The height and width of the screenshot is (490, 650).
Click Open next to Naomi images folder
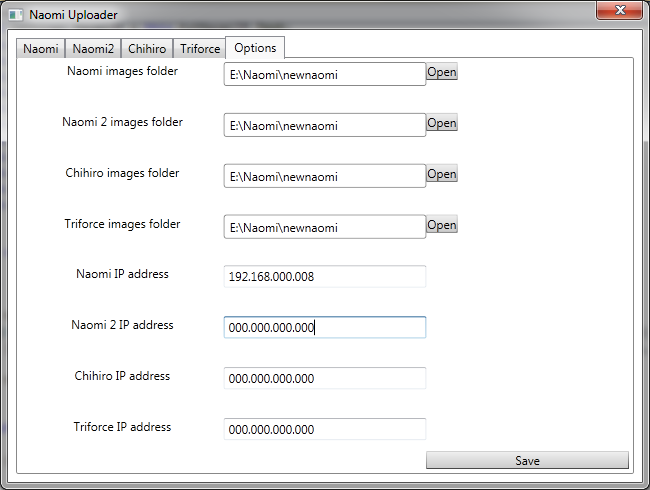(x=442, y=72)
